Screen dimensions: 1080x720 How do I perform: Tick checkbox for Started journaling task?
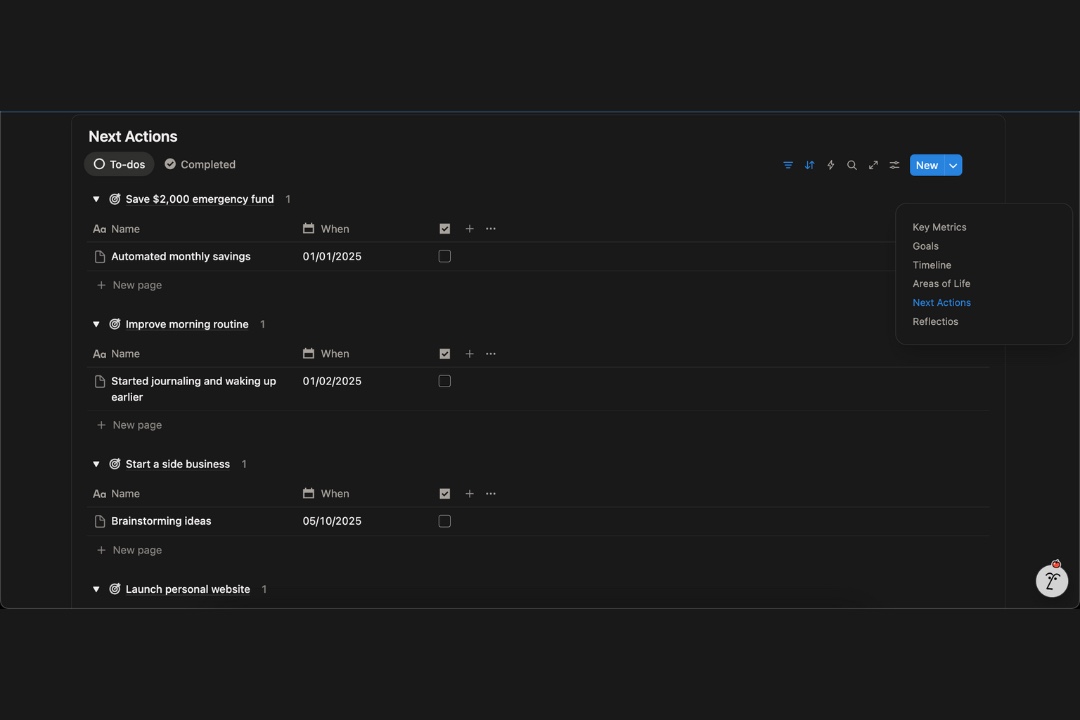445,381
